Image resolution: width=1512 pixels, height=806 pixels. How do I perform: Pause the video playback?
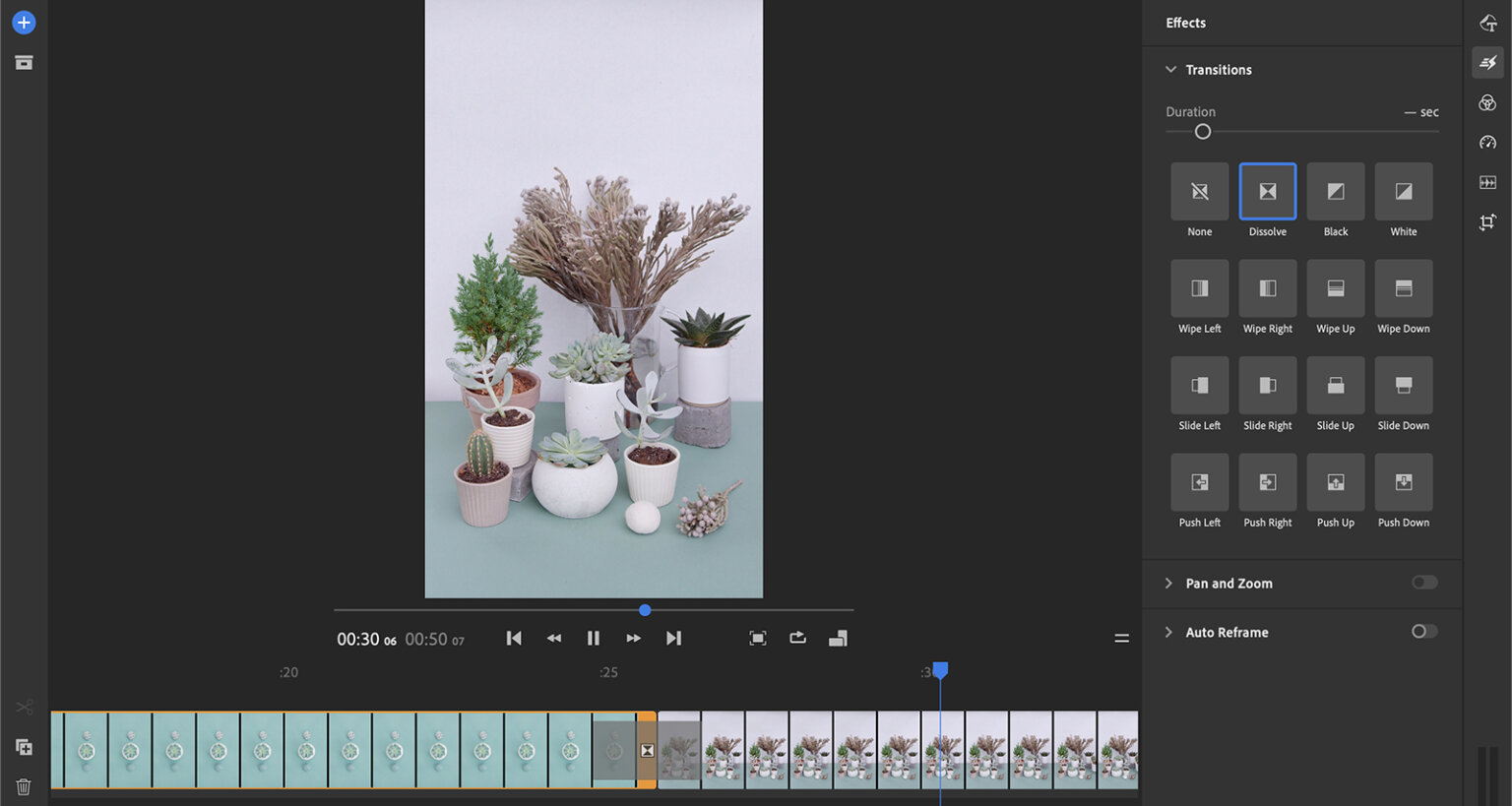tap(593, 639)
